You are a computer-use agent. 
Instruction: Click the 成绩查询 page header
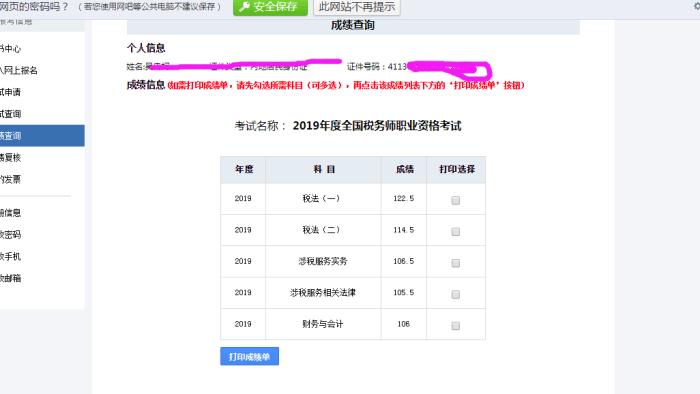[x=353, y=25]
